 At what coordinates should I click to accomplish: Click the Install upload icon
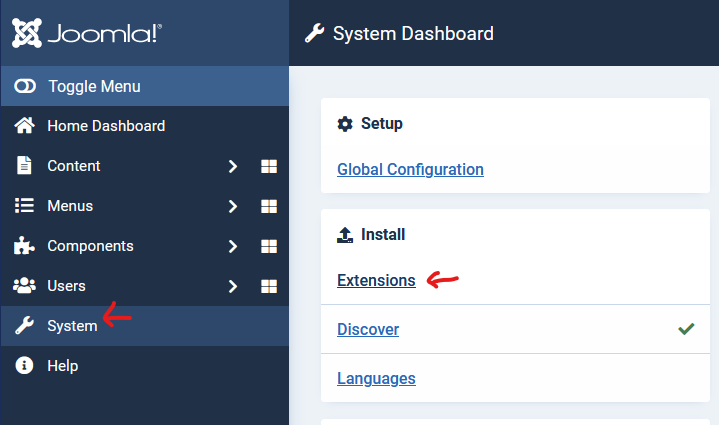tap(345, 235)
